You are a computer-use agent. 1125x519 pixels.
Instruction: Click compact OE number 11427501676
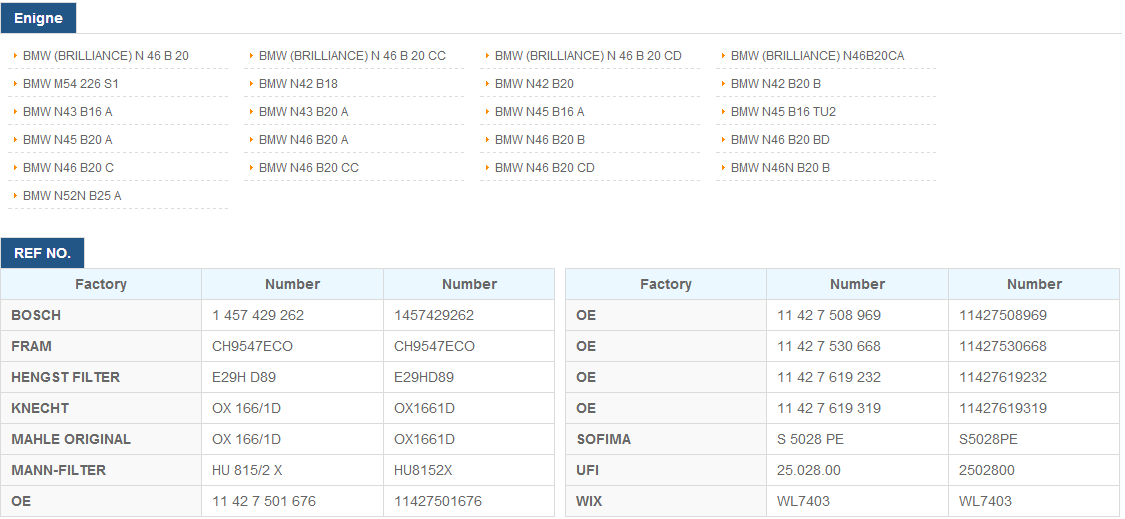[x=438, y=501]
